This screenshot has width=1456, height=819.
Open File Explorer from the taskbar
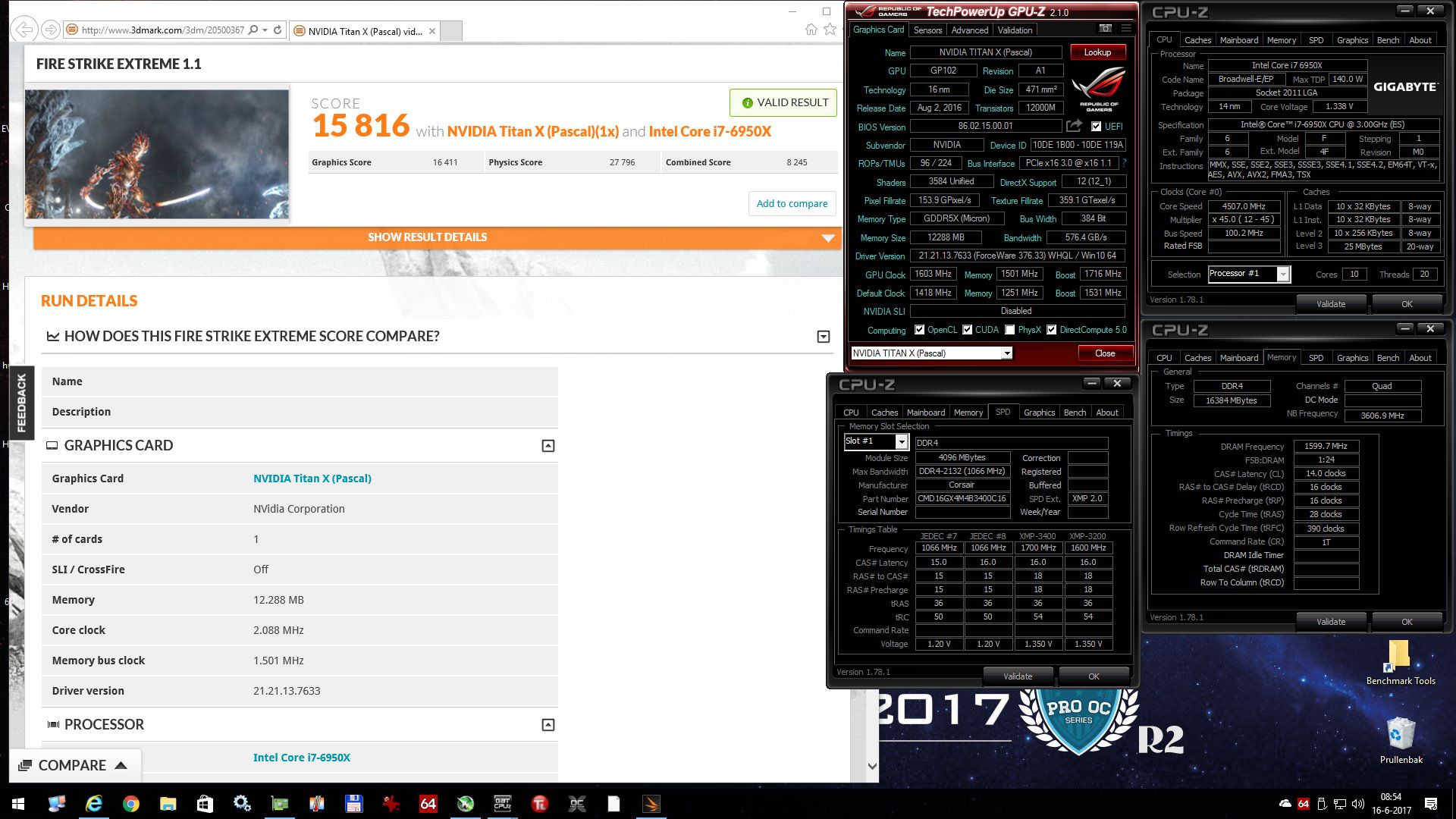point(168,804)
